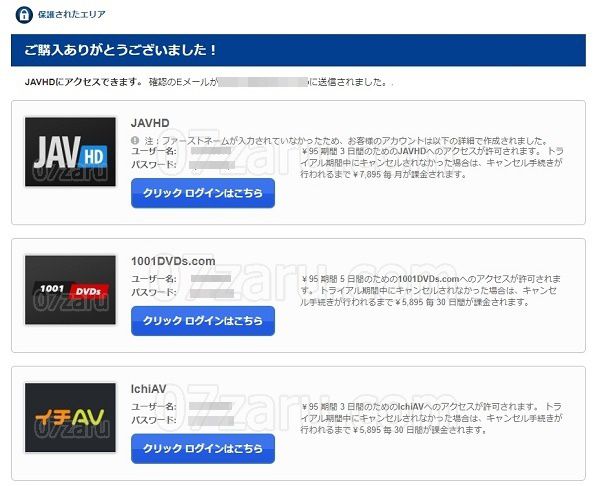
Task: Click JAVHD パスワード label
Action: click(154, 165)
